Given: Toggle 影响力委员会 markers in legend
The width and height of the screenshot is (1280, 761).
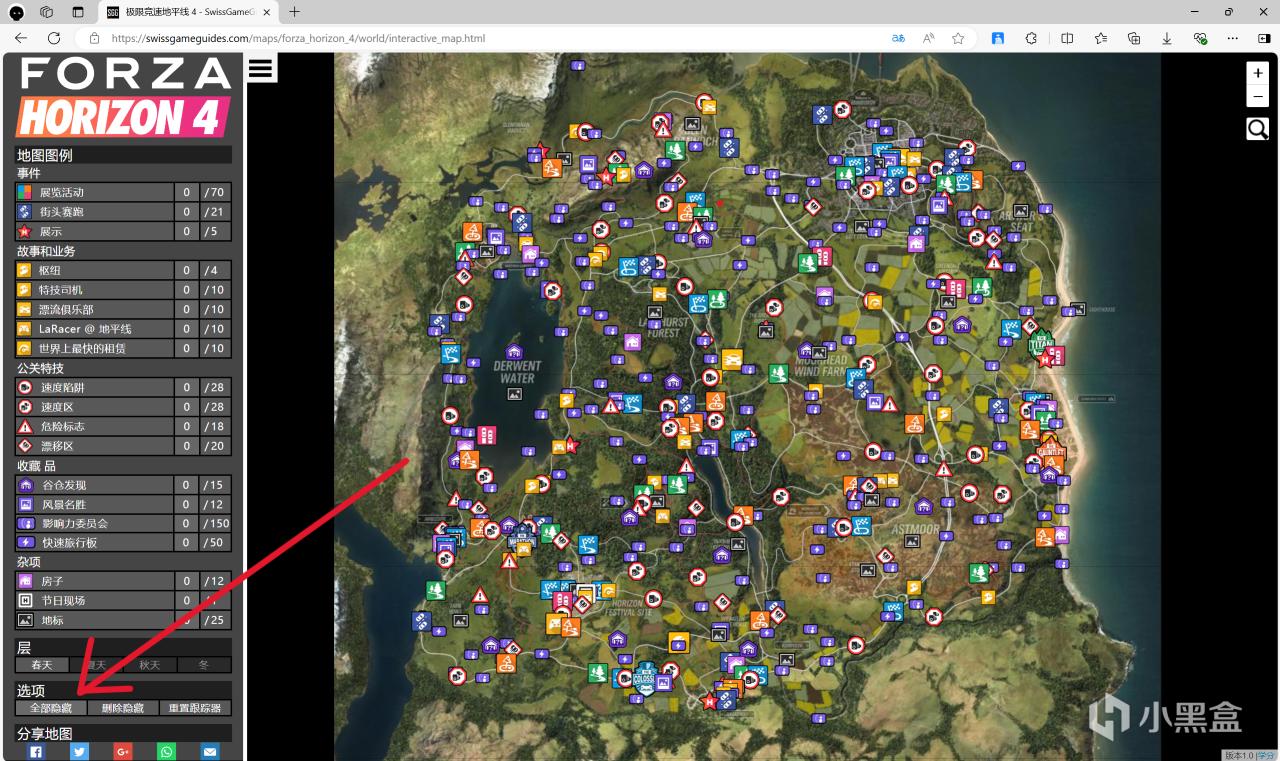Looking at the screenshot, I should (x=124, y=523).
